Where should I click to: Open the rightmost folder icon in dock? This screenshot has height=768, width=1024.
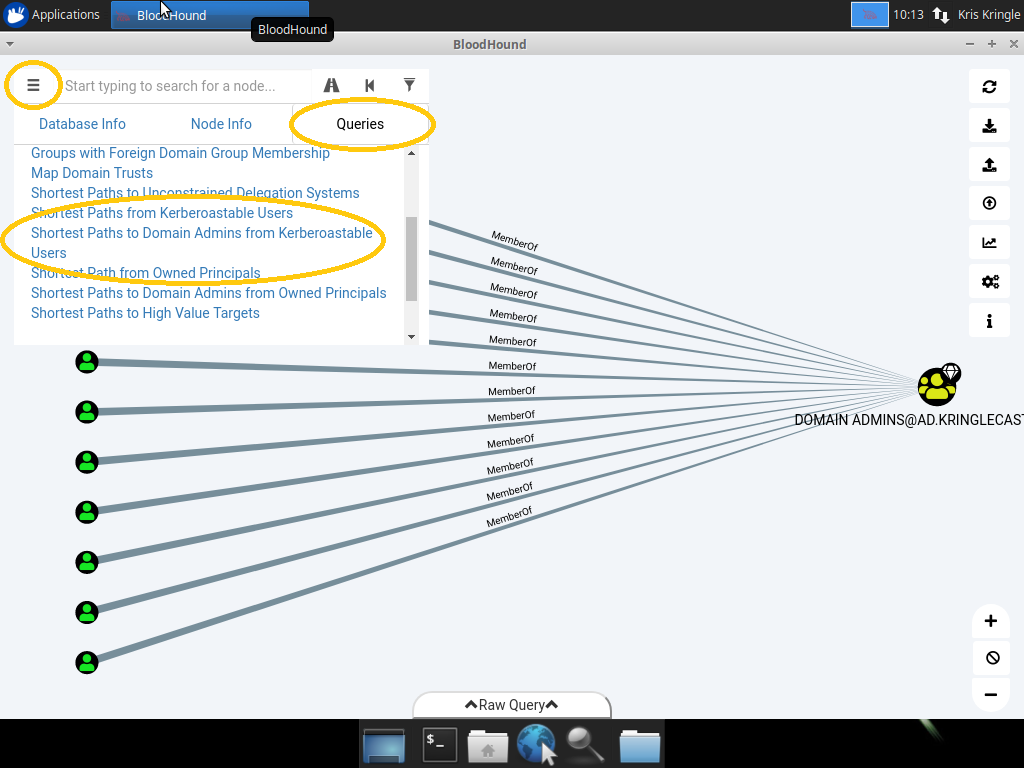pyautogui.click(x=640, y=746)
